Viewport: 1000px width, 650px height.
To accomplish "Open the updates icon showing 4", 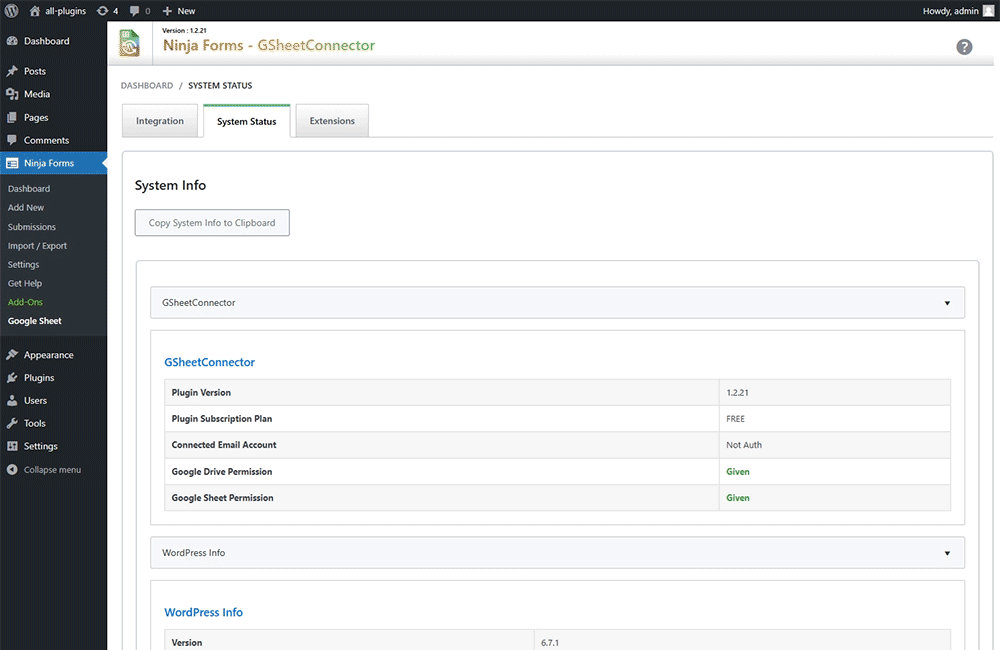I will tap(102, 11).
